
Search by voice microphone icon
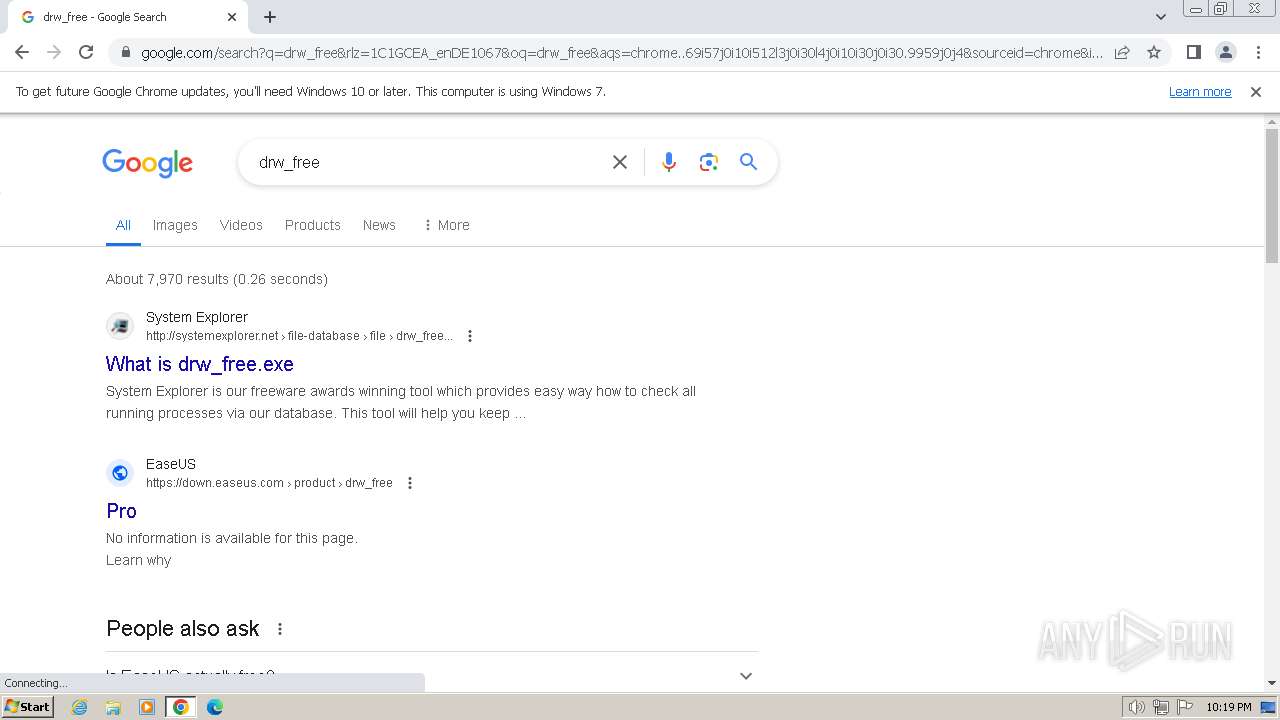pos(669,162)
